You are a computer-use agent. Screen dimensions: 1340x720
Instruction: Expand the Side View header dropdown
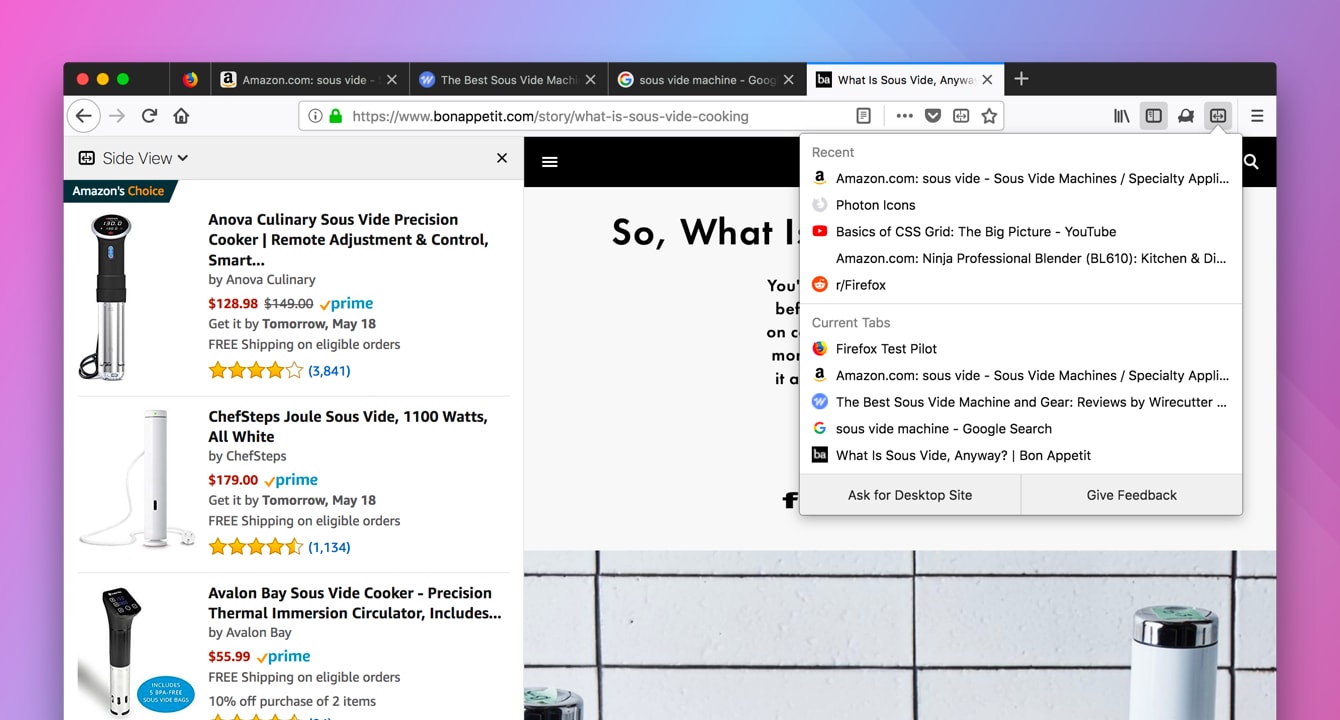[x=133, y=158]
